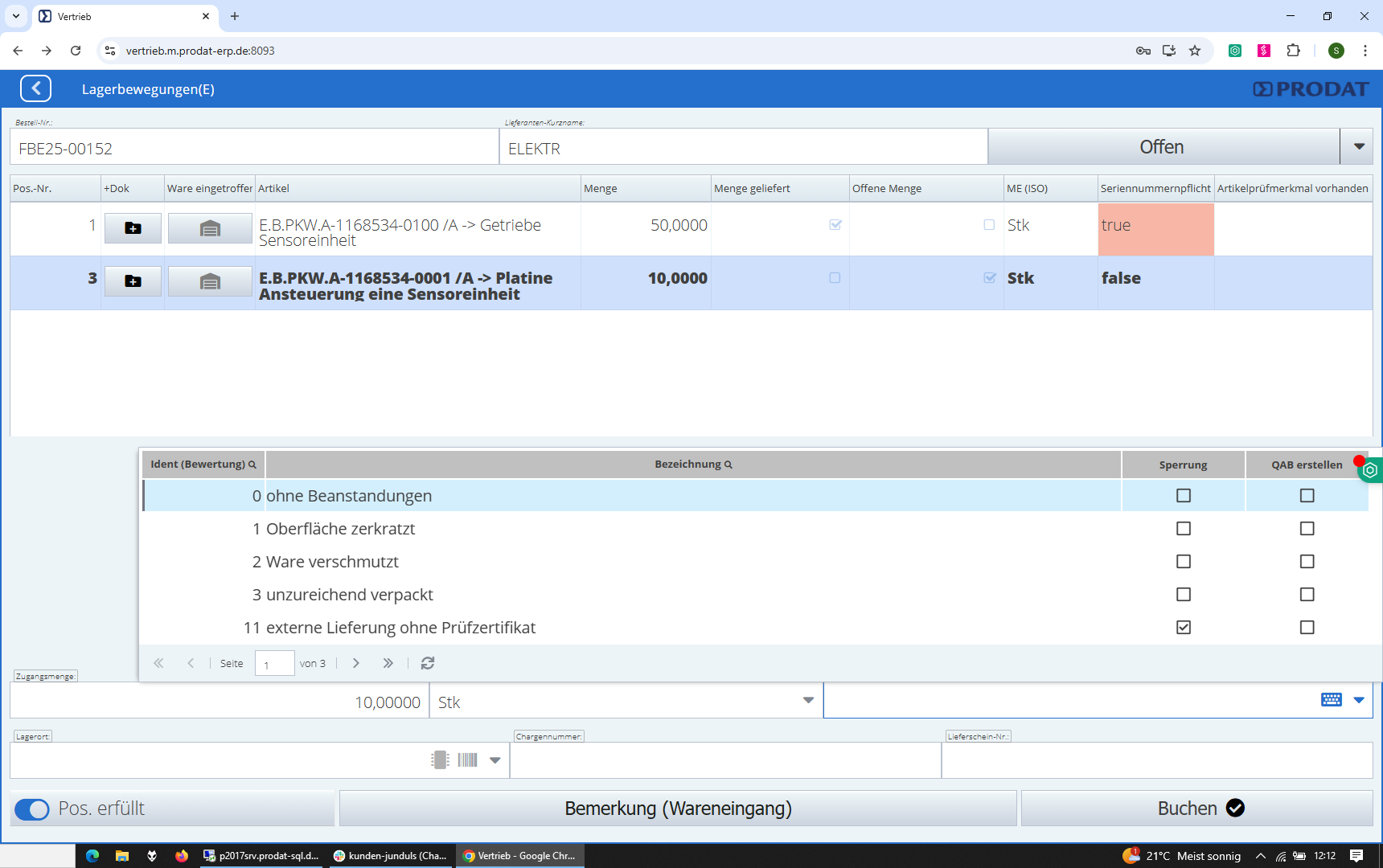Screen dimensions: 1383x868
Task: Go to next page of Bewertung list
Action: 356,663
